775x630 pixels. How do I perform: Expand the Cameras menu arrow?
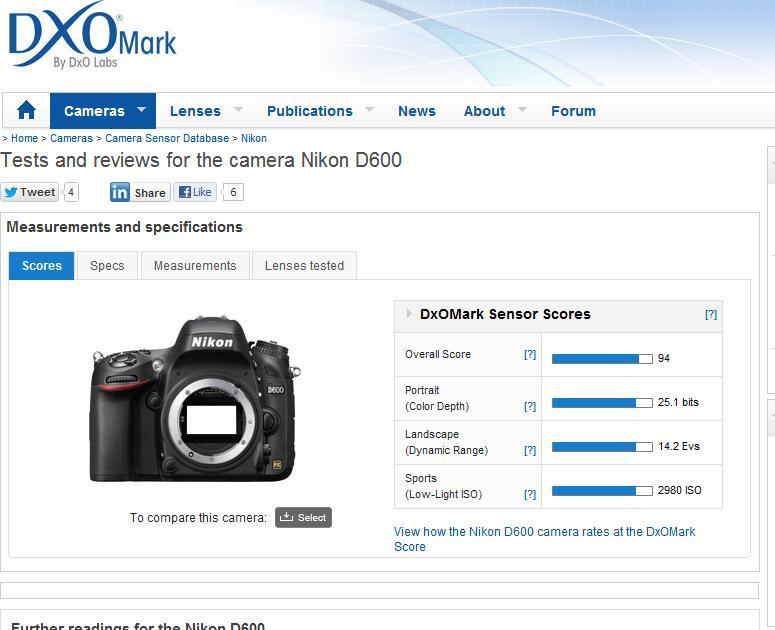point(141,109)
